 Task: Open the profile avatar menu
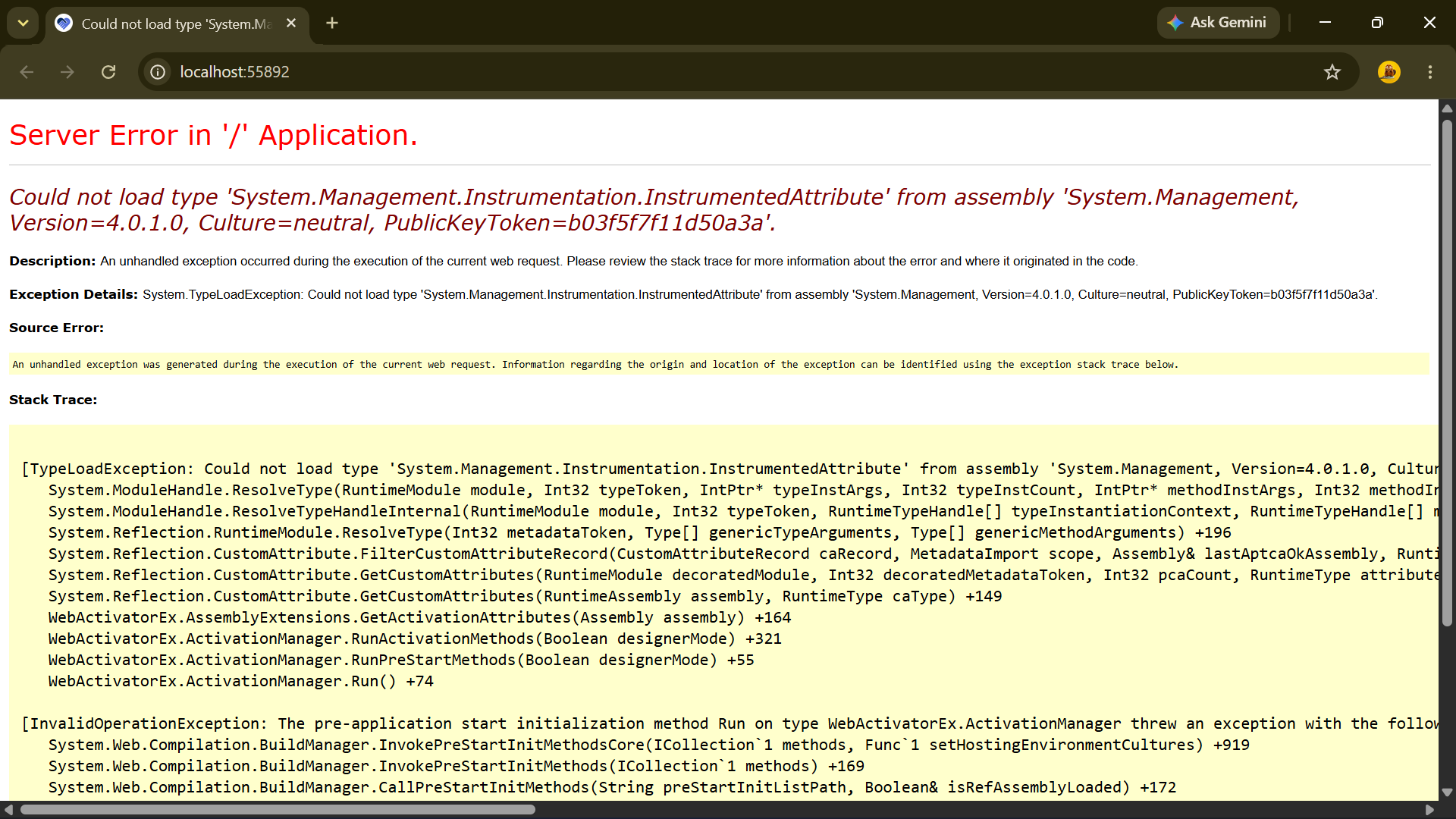(1389, 72)
